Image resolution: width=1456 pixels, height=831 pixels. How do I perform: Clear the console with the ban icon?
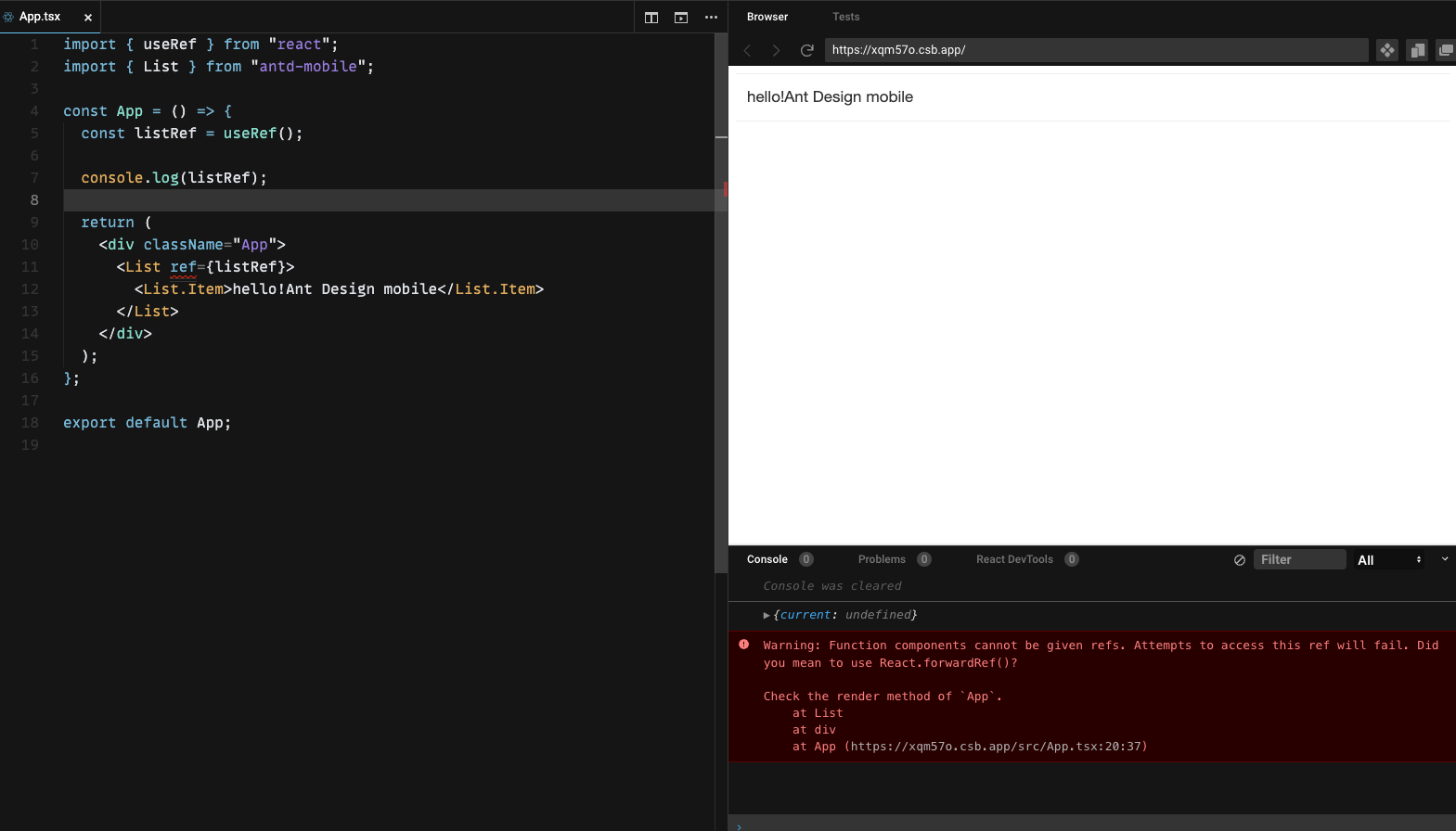click(x=1240, y=560)
